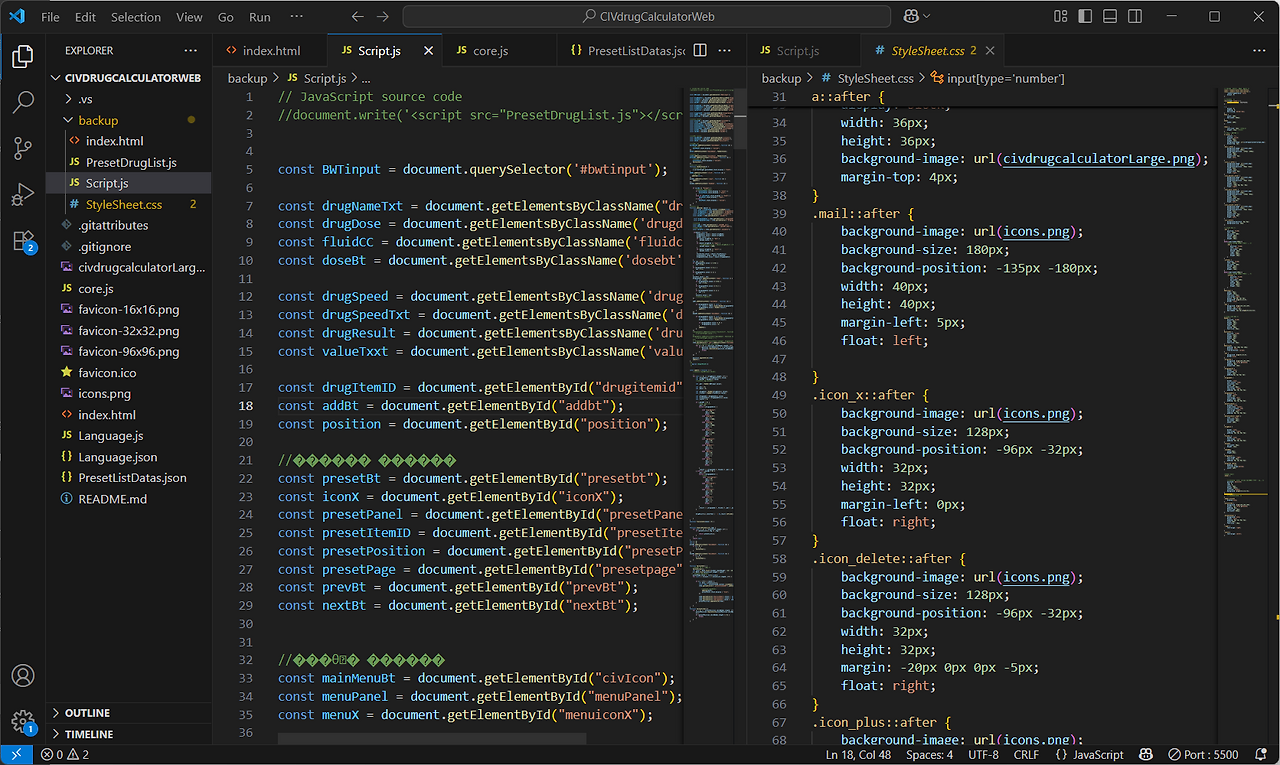Open the Manage gear menu

(x=22, y=721)
